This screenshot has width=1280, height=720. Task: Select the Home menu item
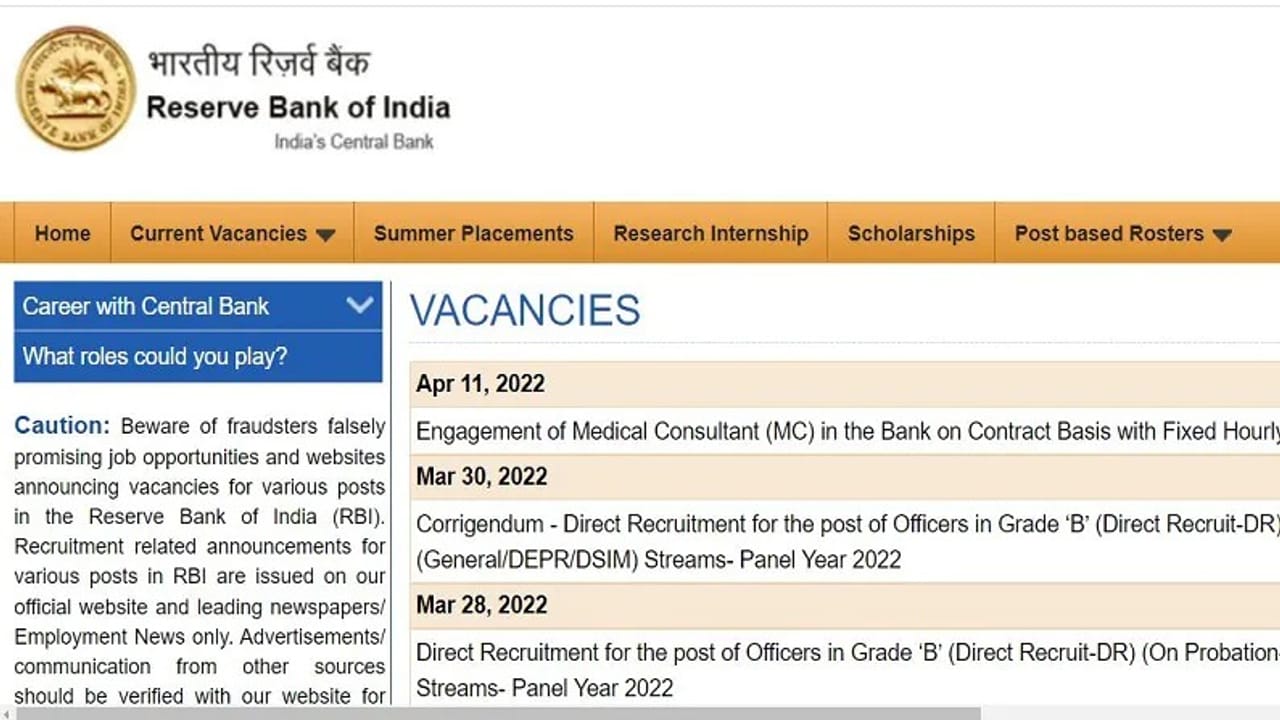[x=62, y=233]
